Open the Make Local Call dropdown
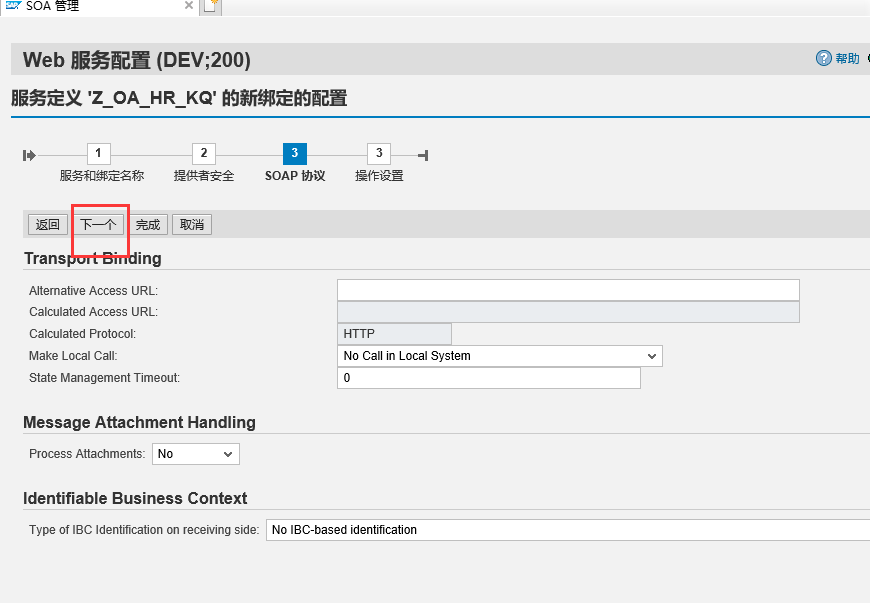 500,356
